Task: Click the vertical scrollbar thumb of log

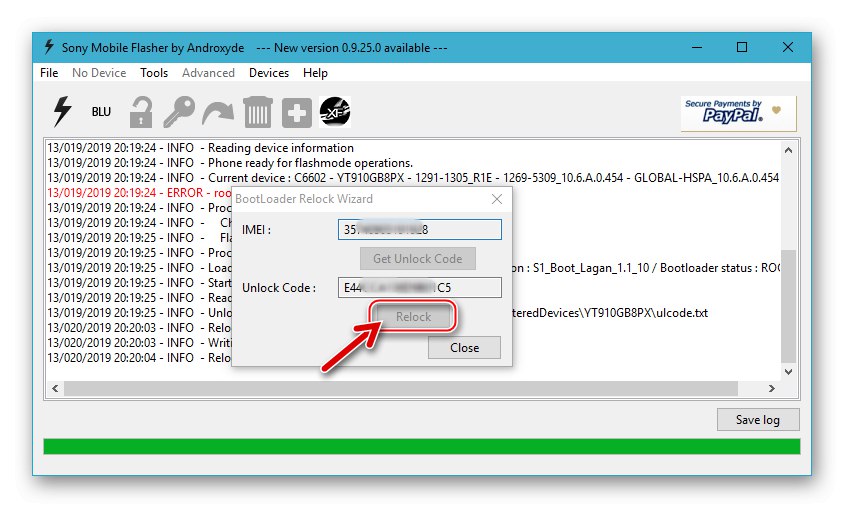Action: click(789, 306)
